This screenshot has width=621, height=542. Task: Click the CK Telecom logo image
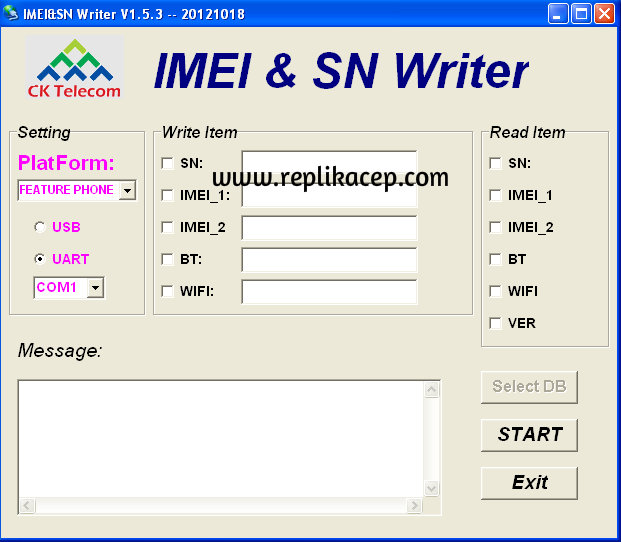(74, 69)
